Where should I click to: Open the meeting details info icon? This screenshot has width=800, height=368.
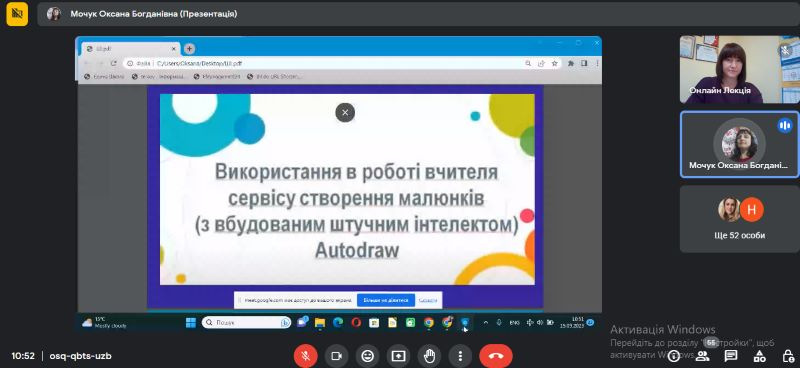(674, 356)
